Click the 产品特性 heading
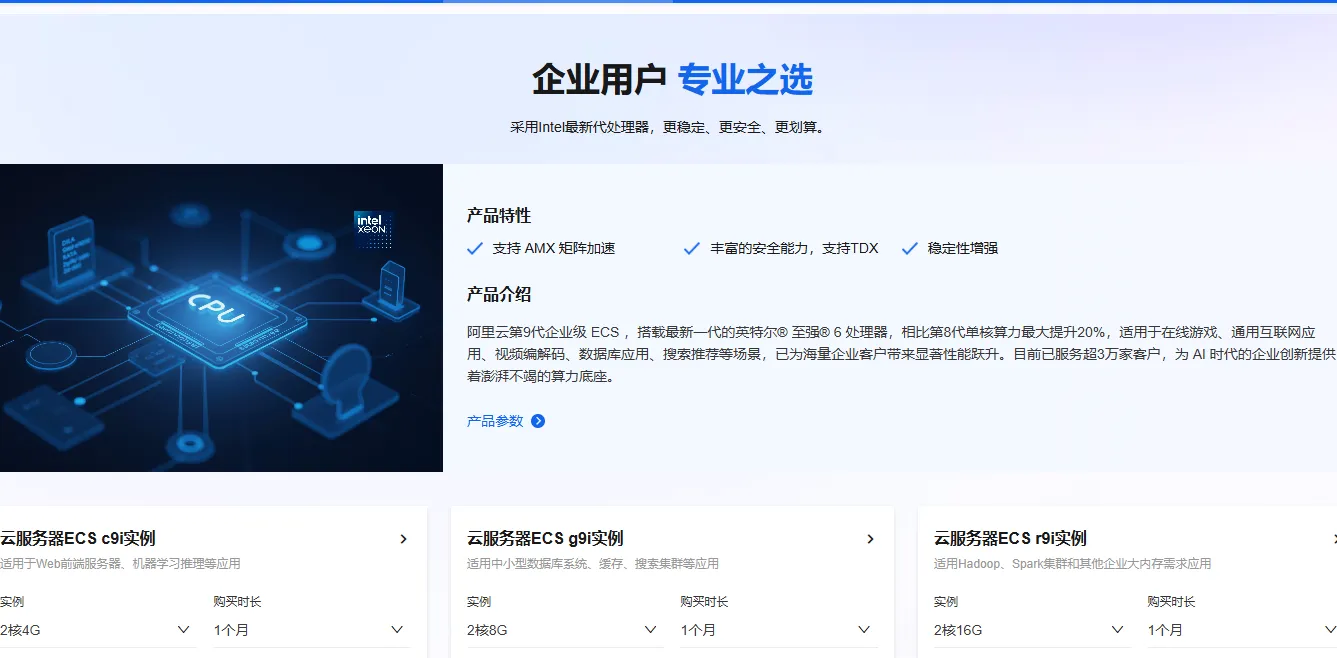This screenshot has width=1337, height=658. (499, 215)
